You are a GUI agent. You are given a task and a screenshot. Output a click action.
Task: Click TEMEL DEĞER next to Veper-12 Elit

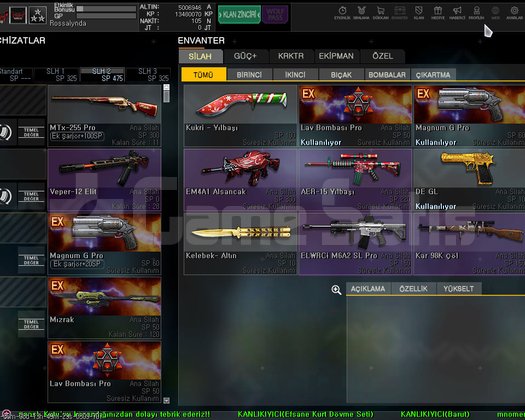click(31, 197)
